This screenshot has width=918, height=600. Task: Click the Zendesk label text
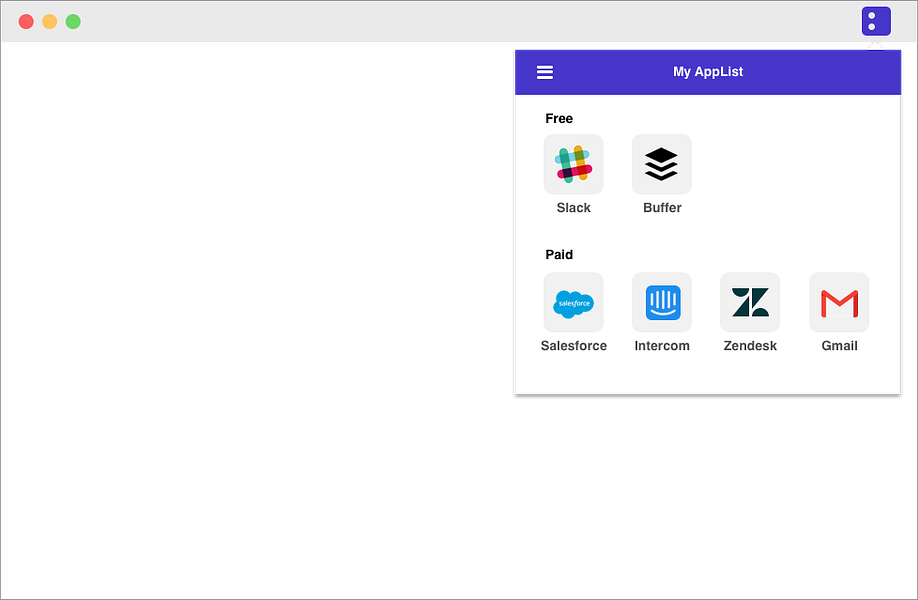[750, 345]
